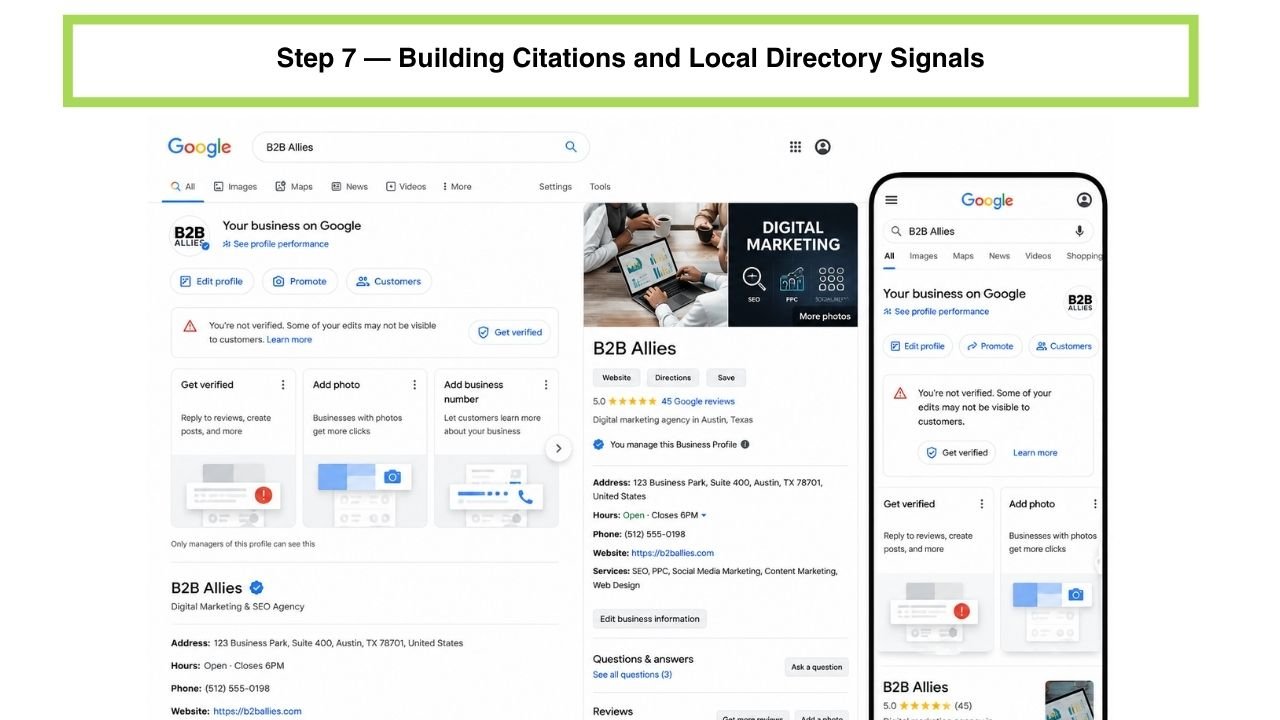The height and width of the screenshot is (720, 1280).
Task: Open the three-dot menu on mobile 'Get verified' card
Action: point(982,504)
